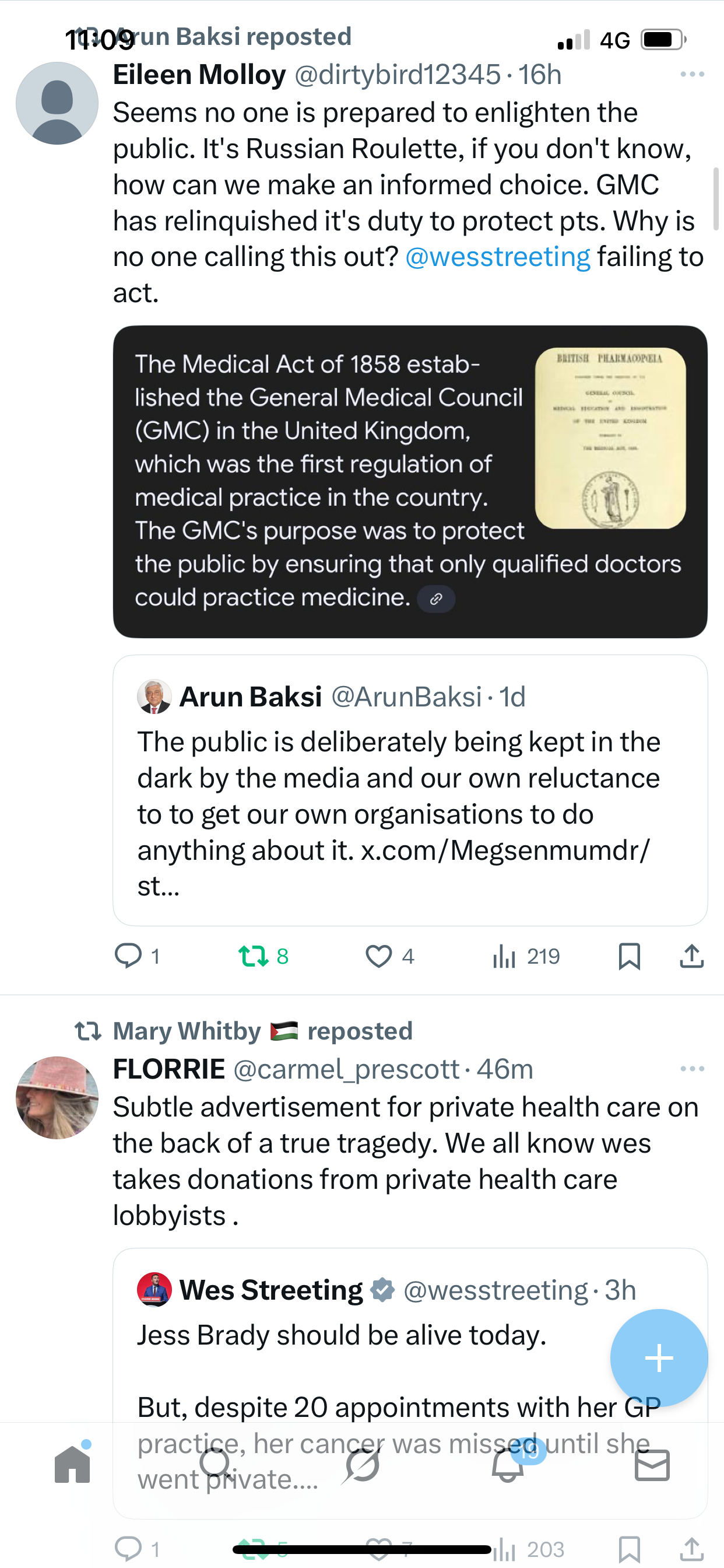Viewport: 724px width, 1568px height.
Task: Share Eileen Molloy's post via upload icon
Action: pos(692,956)
